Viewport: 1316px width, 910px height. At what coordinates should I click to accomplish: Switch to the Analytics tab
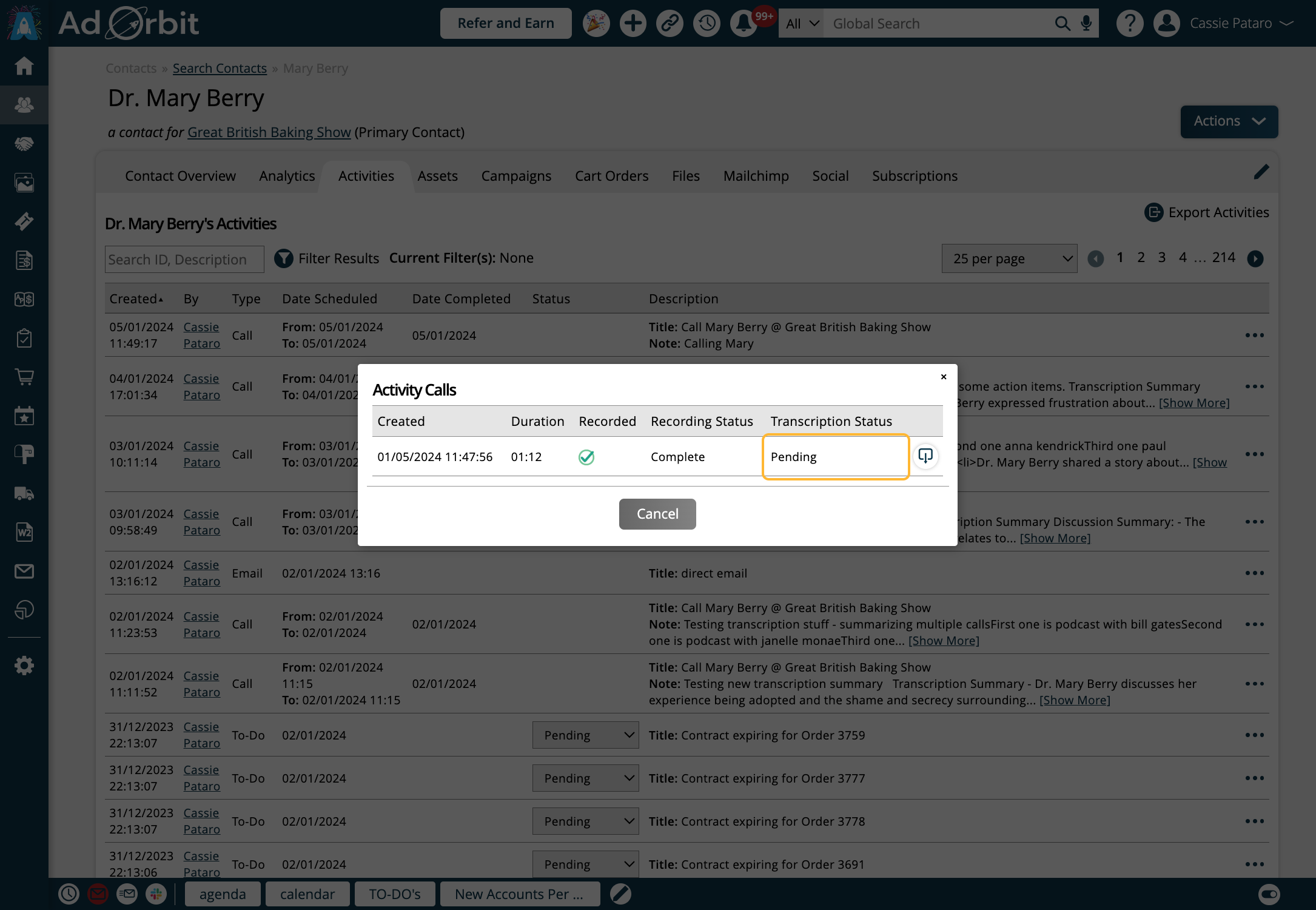pyautogui.click(x=287, y=176)
